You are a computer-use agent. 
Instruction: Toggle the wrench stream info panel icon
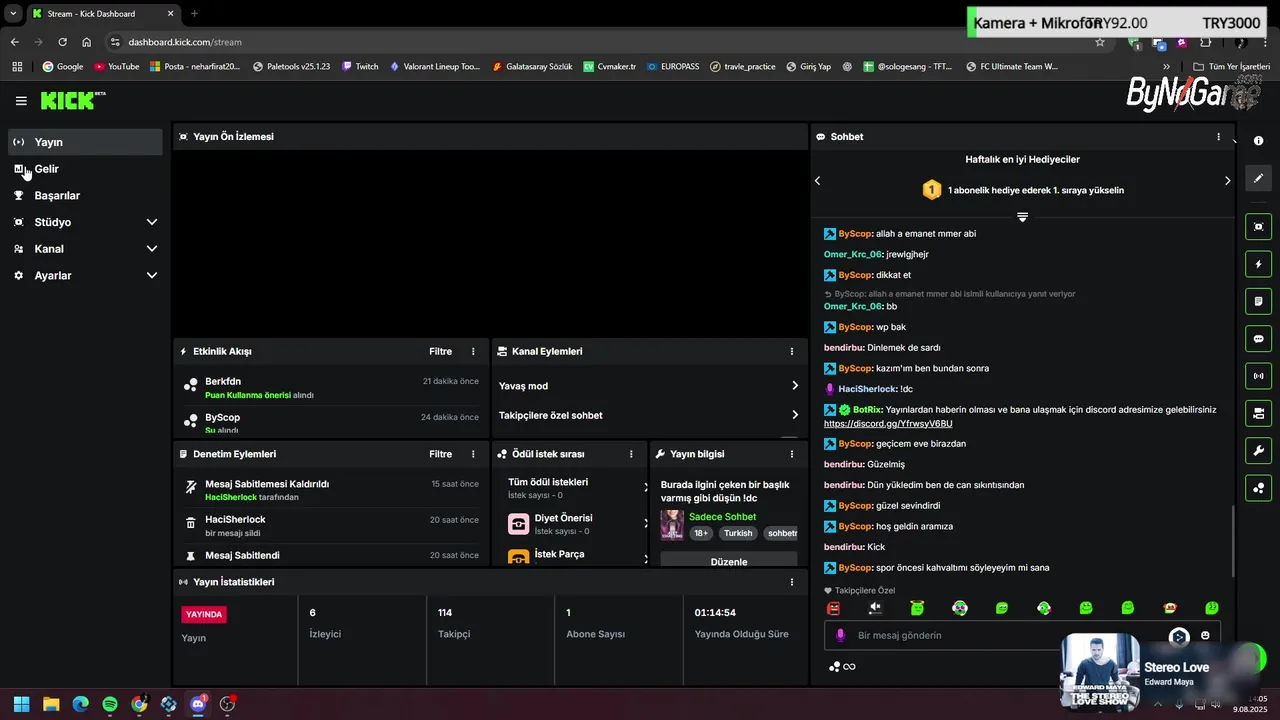coord(1258,451)
